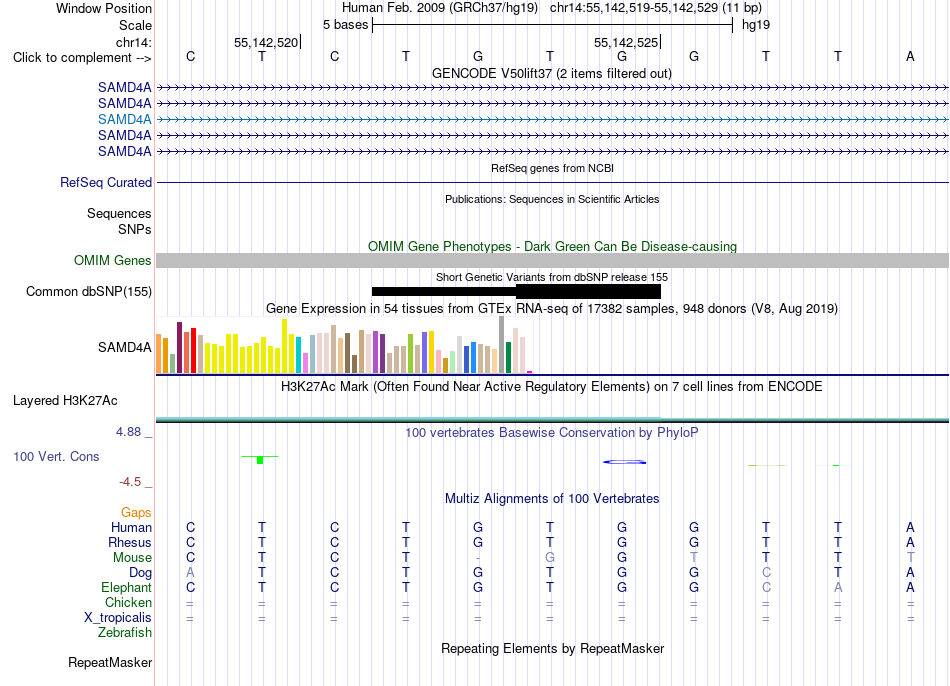
Task: Select the Zebrafish species label
Action: pyautogui.click(x=125, y=633)
